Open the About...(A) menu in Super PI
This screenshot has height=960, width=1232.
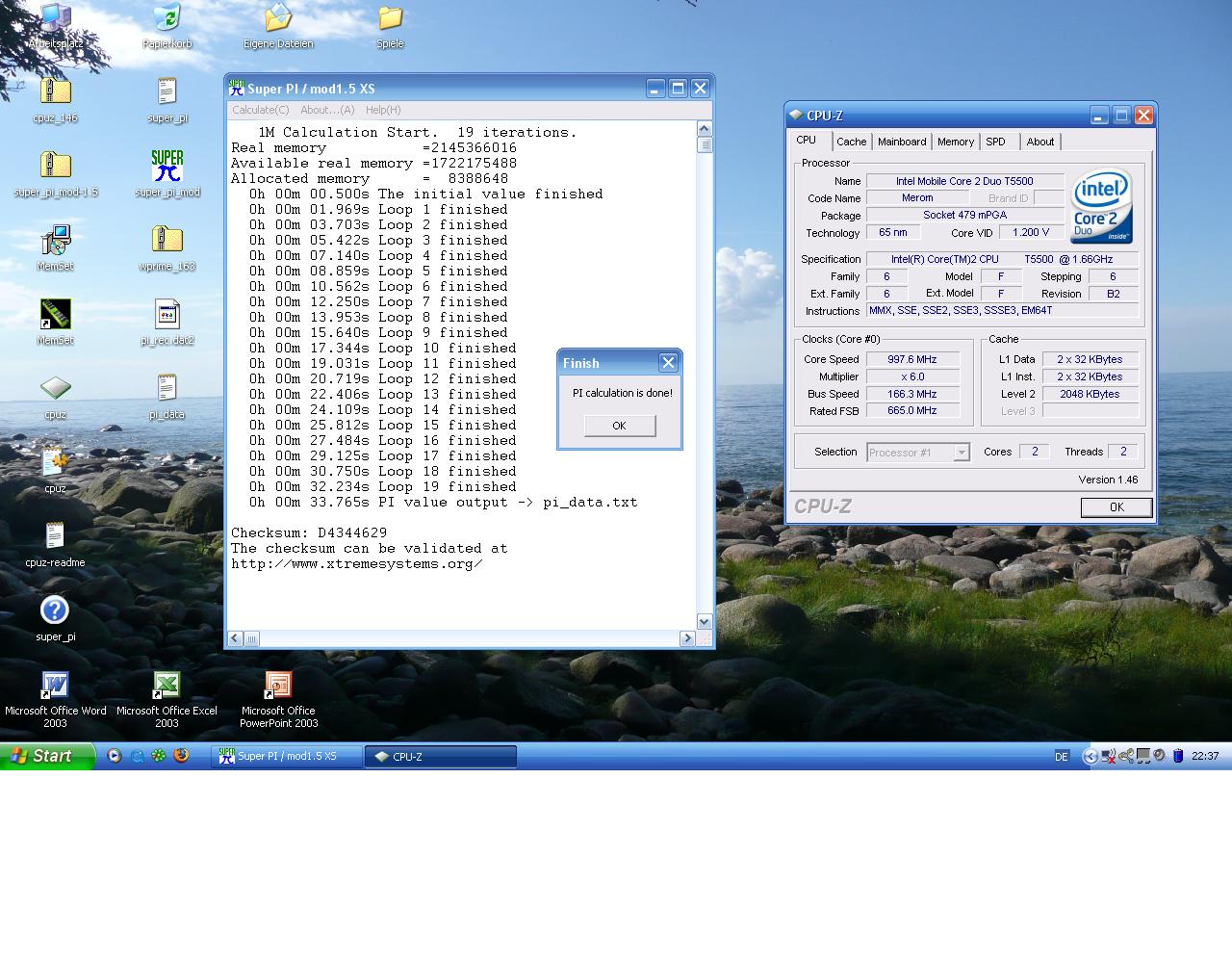point(327,110)
